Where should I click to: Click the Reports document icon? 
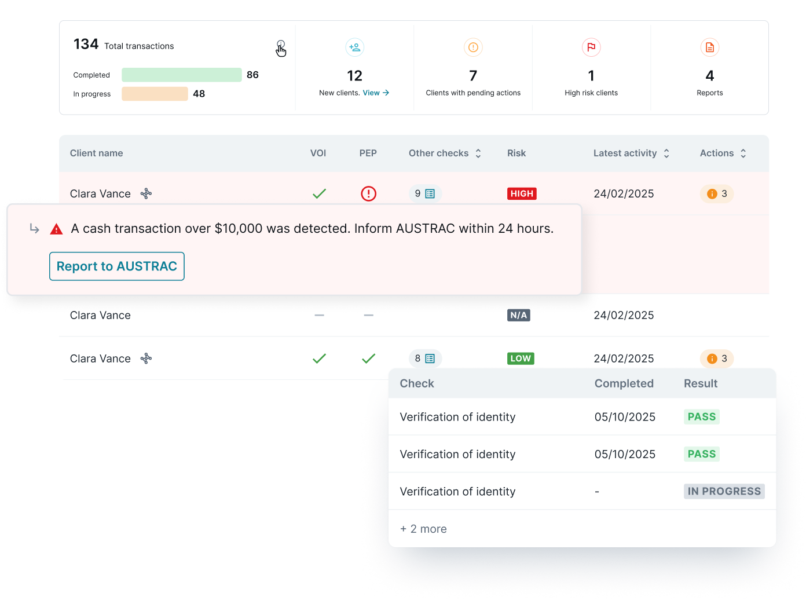[x=710, y=47]
